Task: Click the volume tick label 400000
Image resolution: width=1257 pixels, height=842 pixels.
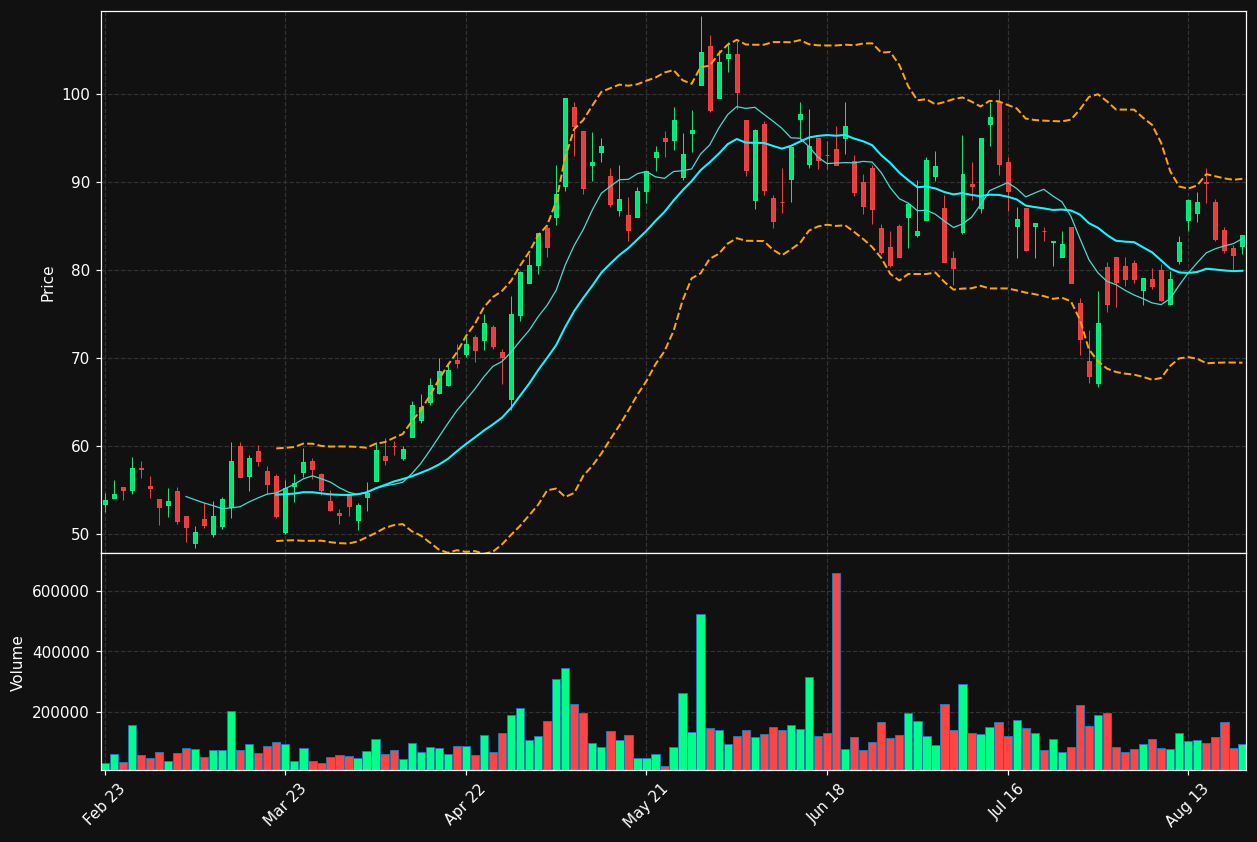Action: pos(62,653)
